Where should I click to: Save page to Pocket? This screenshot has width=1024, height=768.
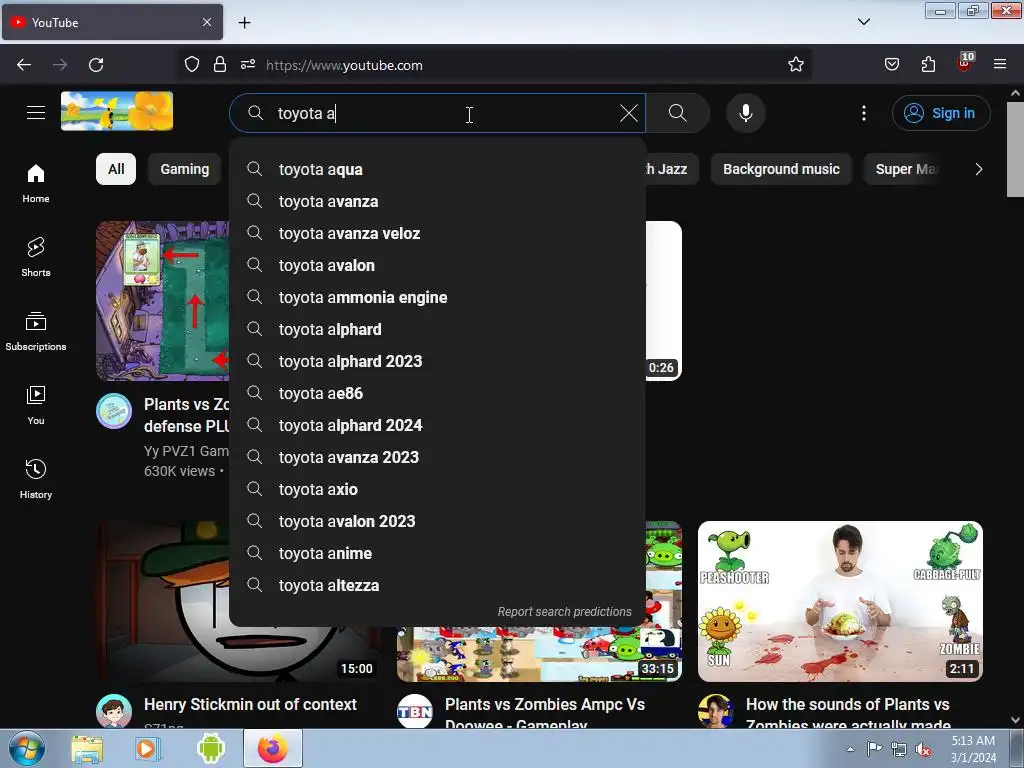pyautogui.click(x=891, y=65)
